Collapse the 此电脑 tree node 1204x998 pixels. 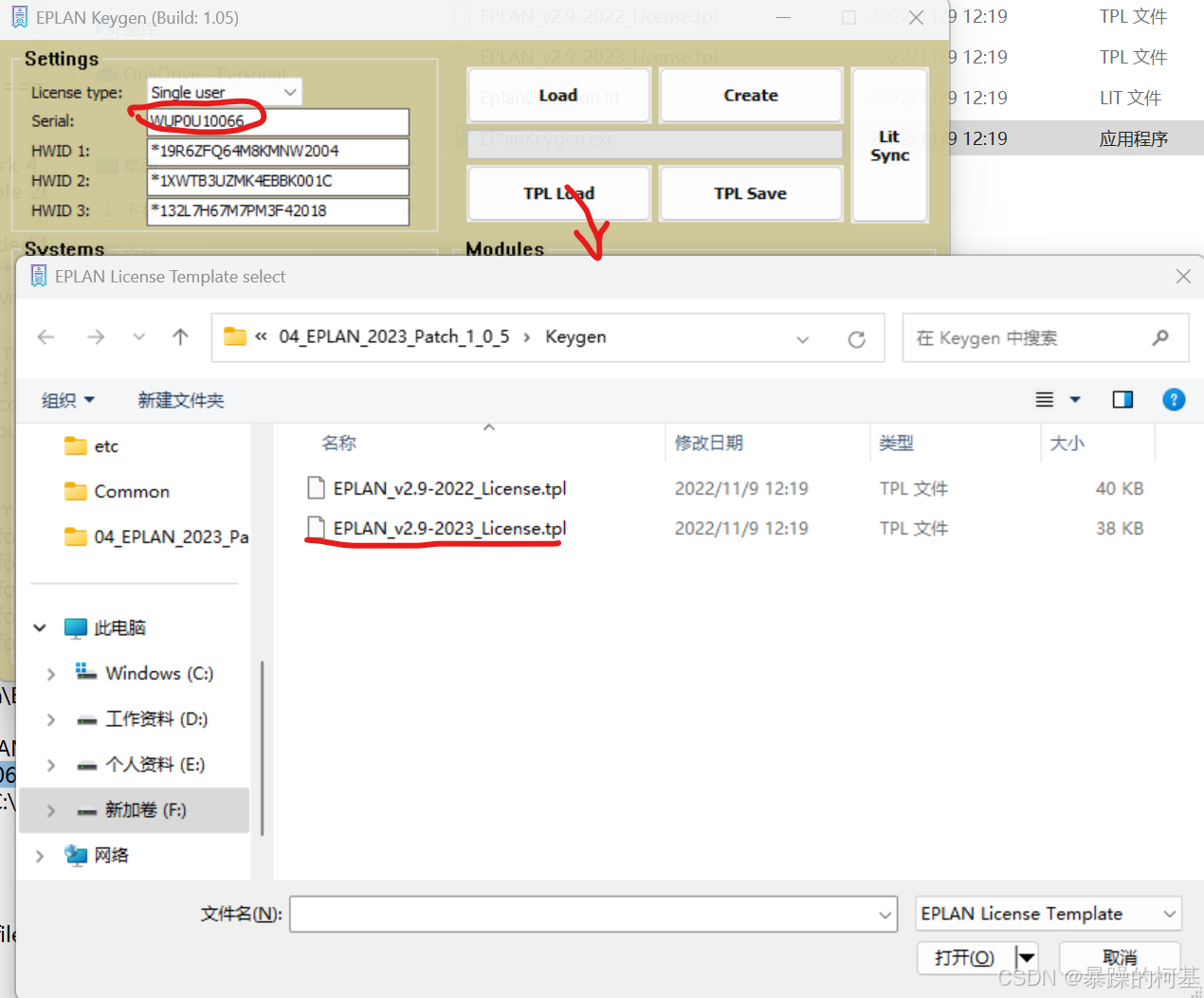tap(40, 628)
